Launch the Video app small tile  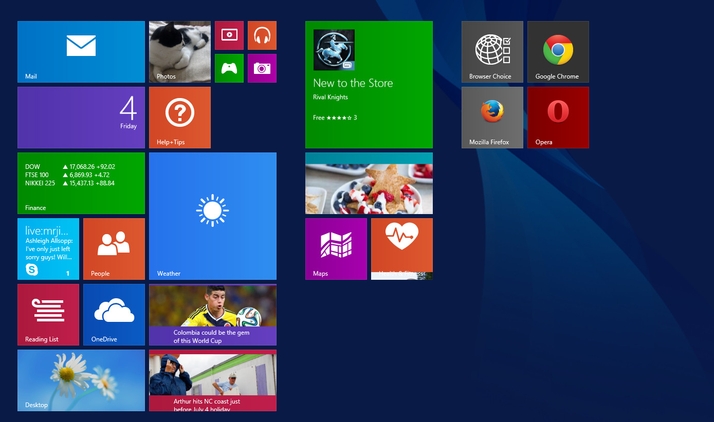[229, 35]
